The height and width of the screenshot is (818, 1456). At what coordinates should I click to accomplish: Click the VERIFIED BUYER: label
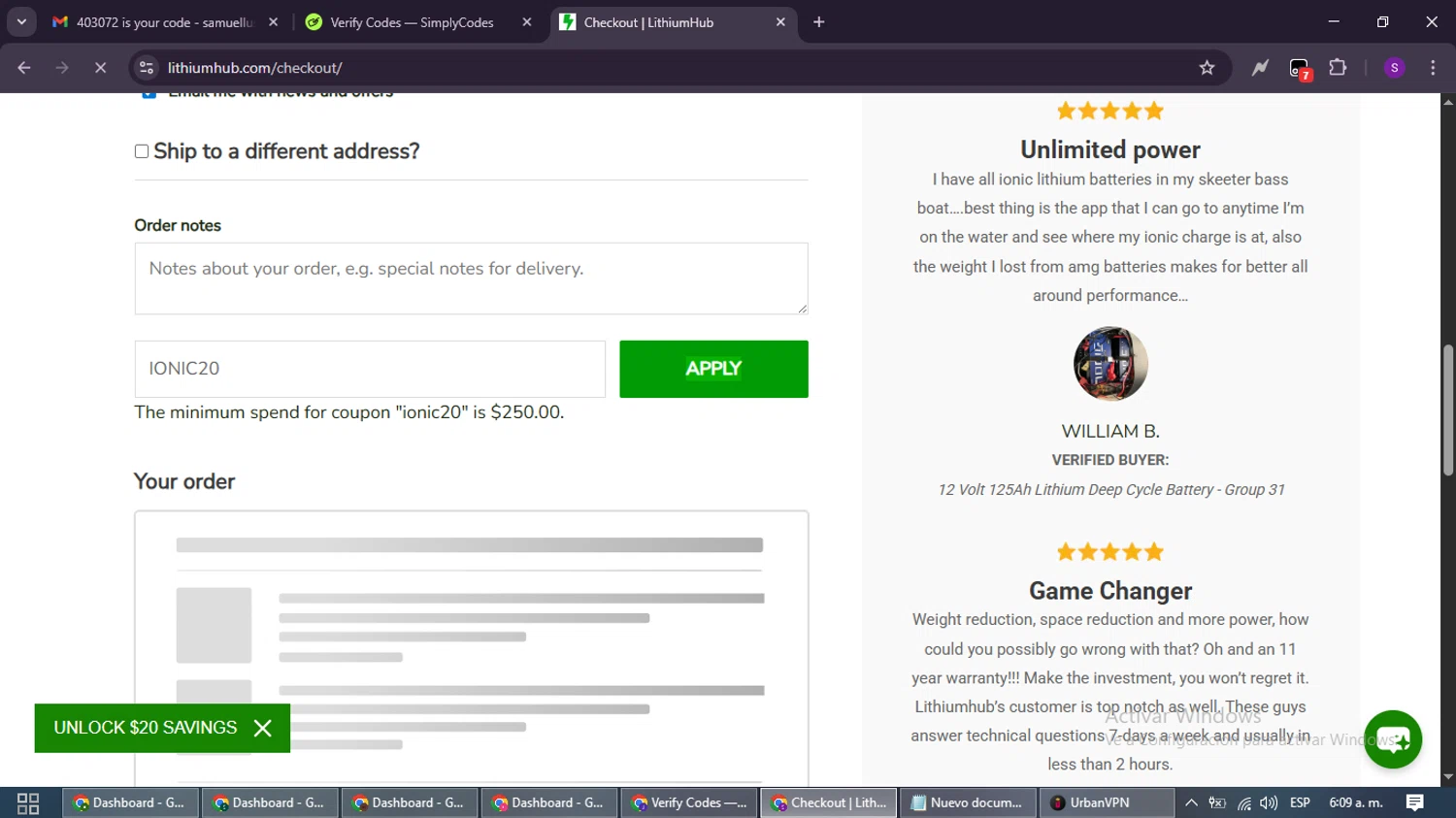1110,461
